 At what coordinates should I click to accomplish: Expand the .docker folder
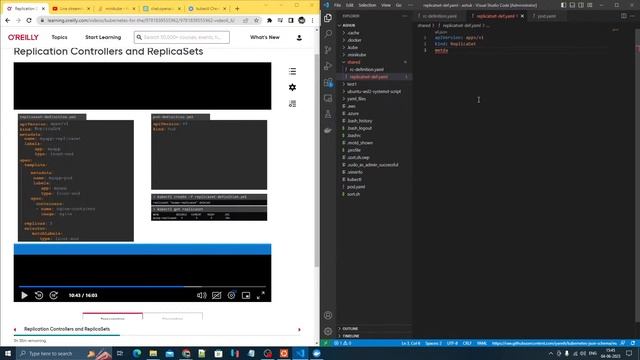(354, 40)
